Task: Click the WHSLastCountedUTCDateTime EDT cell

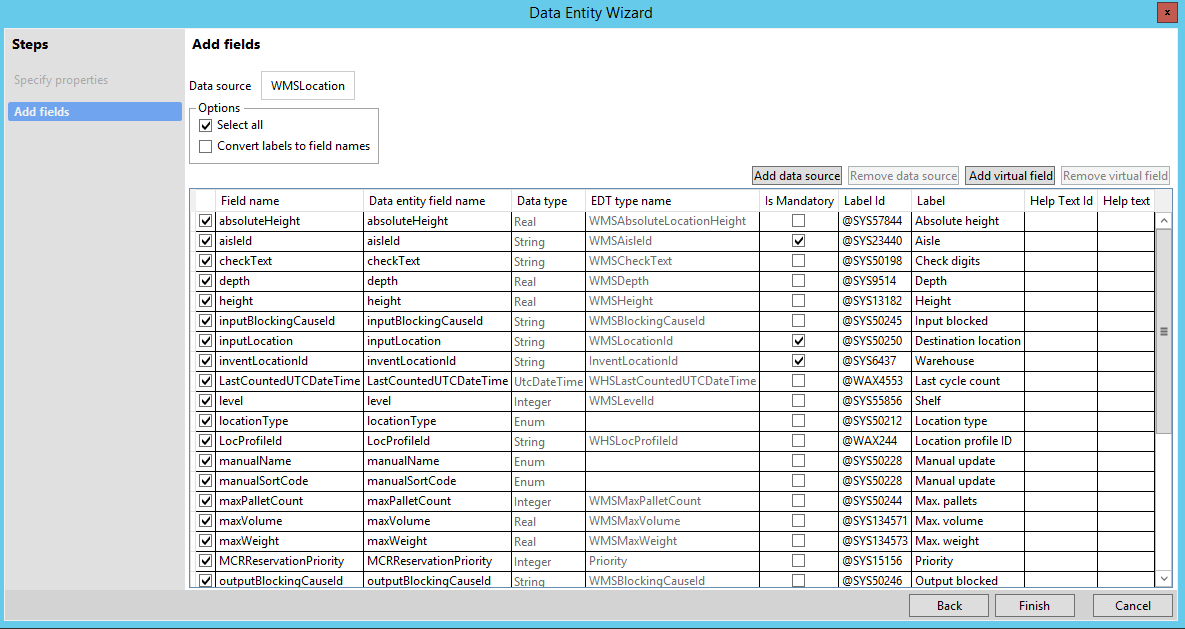Action: (x=672, y=381)
